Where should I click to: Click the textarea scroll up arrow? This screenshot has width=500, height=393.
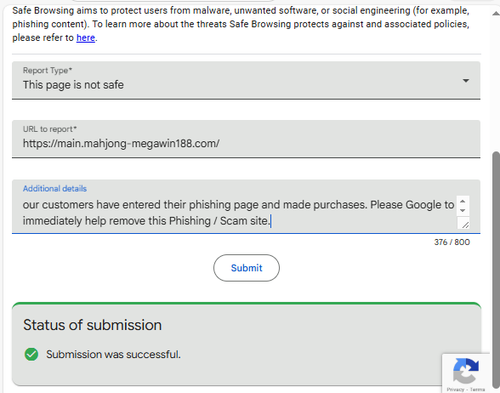(x=462, y=201)
